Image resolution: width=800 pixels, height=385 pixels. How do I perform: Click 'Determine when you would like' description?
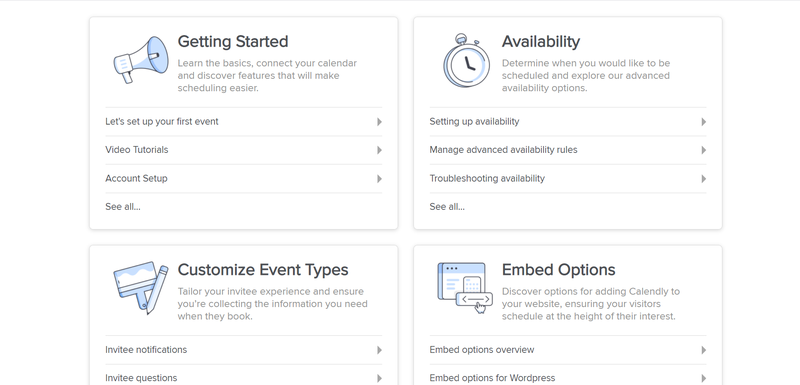[586, 75]
